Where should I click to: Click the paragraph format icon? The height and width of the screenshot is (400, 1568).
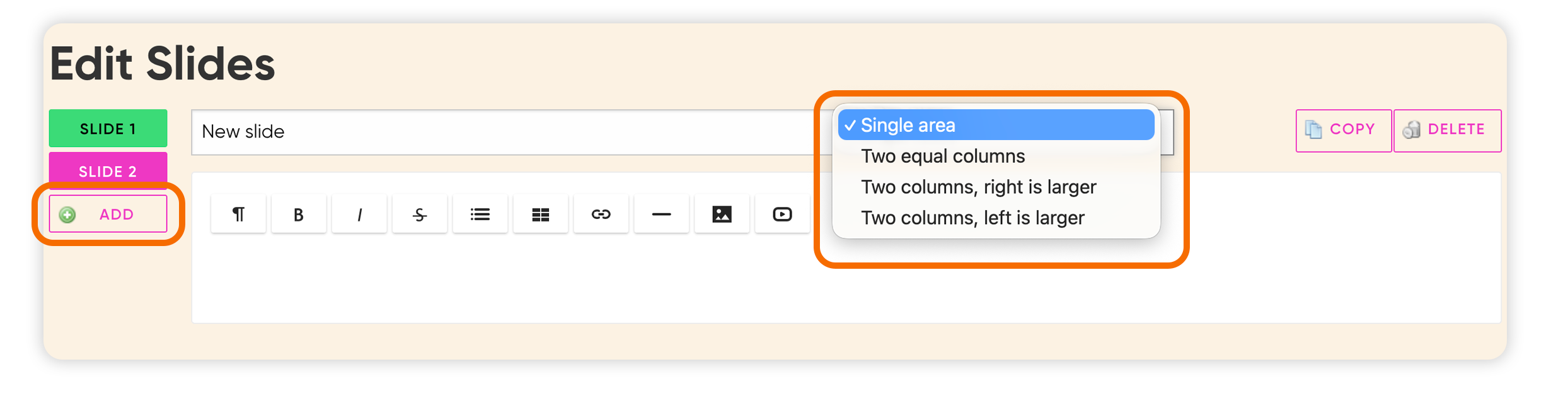coord(238,215)
